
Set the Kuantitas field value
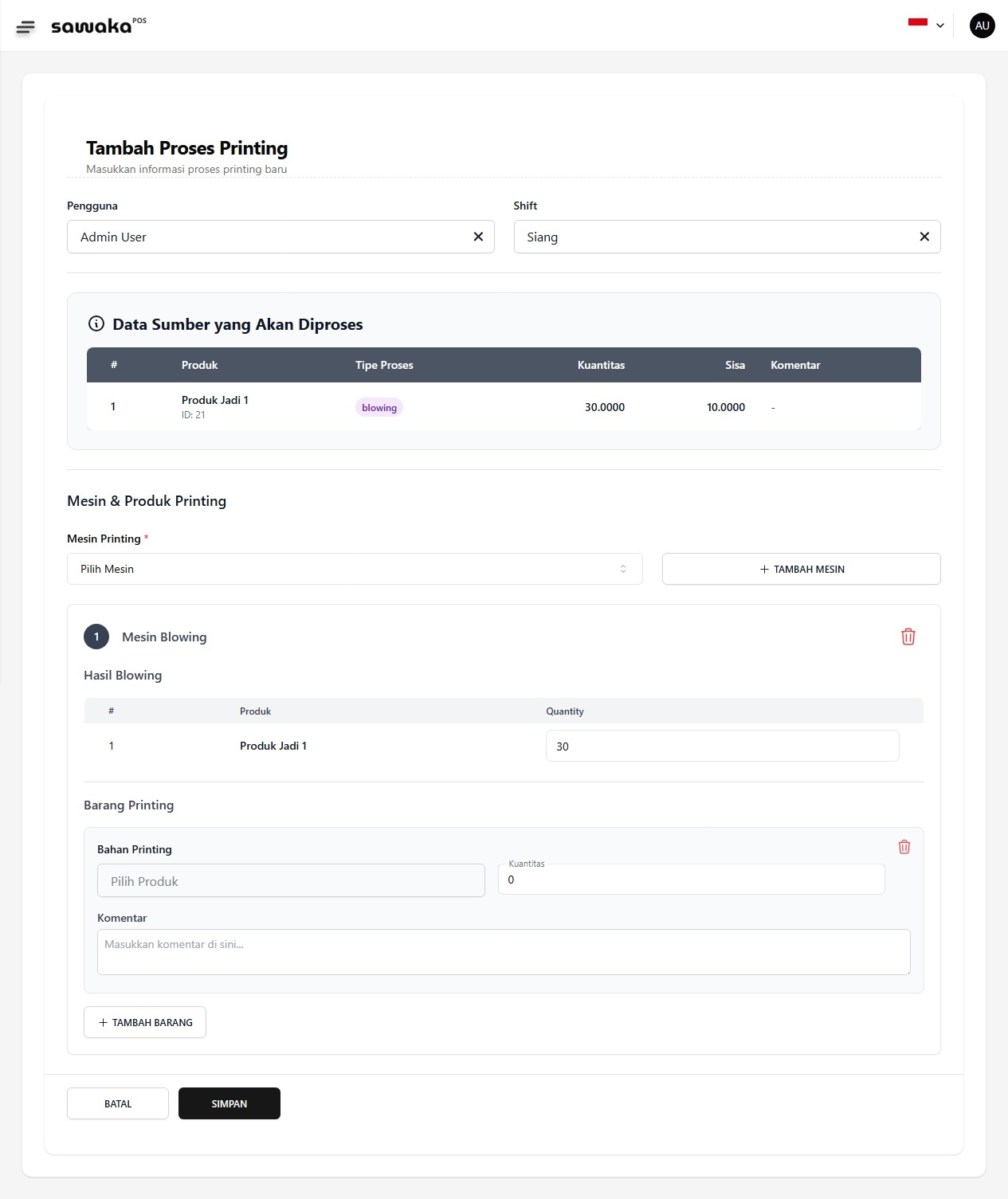[x=690, y=880]
